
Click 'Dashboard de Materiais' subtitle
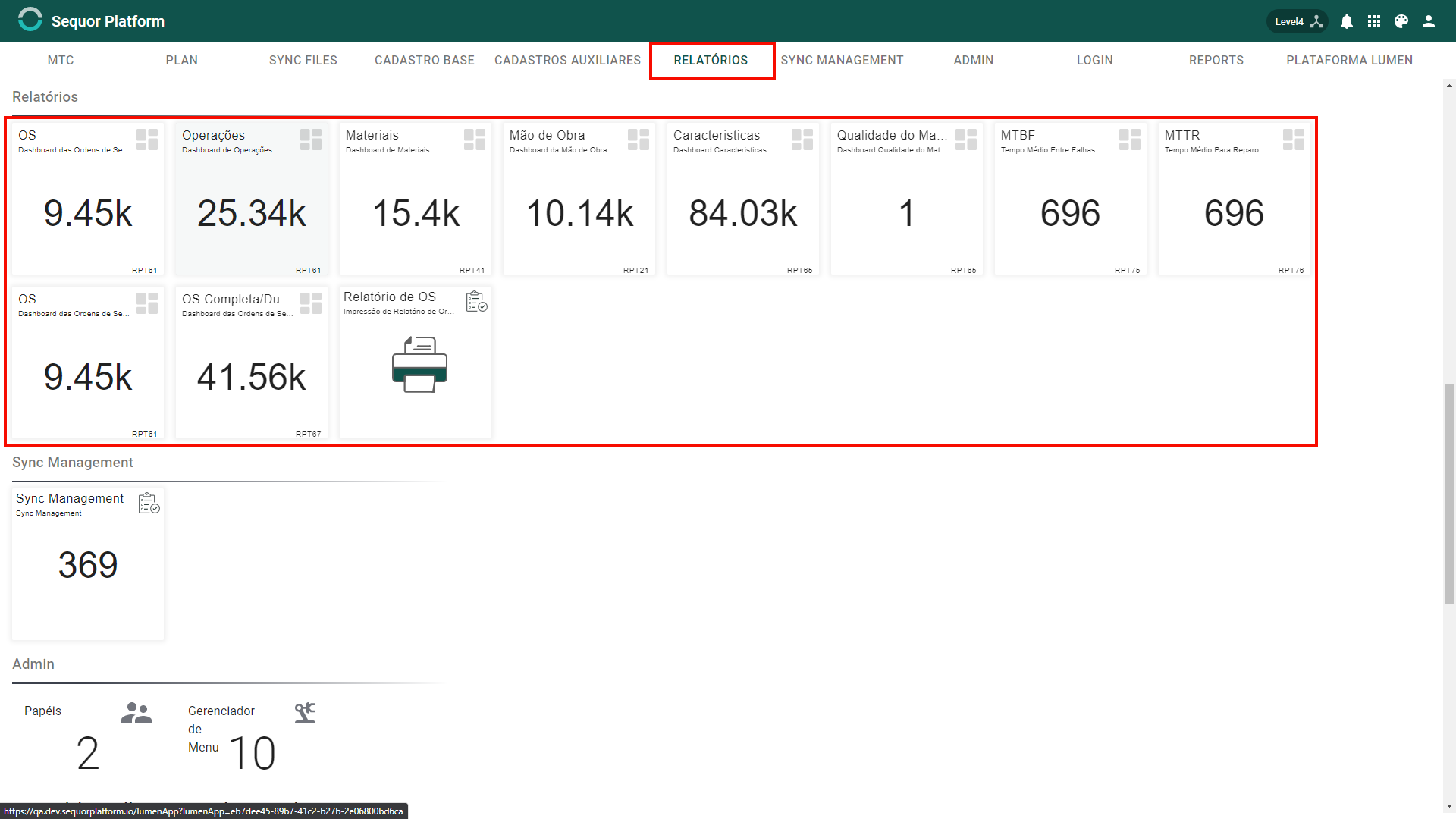pos(388,150)
